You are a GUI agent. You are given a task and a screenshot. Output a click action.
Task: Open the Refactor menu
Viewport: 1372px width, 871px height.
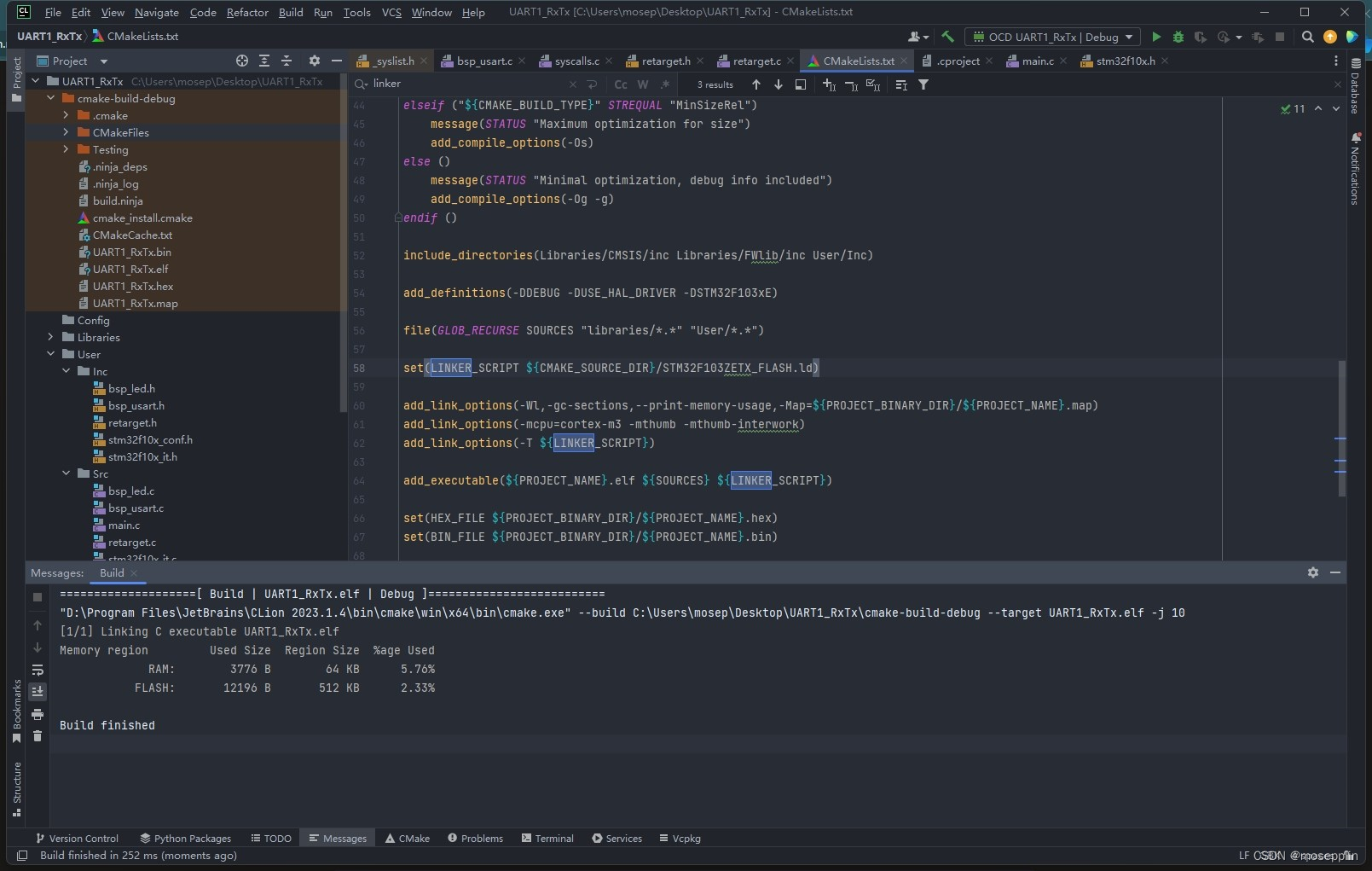pos(247,12)
